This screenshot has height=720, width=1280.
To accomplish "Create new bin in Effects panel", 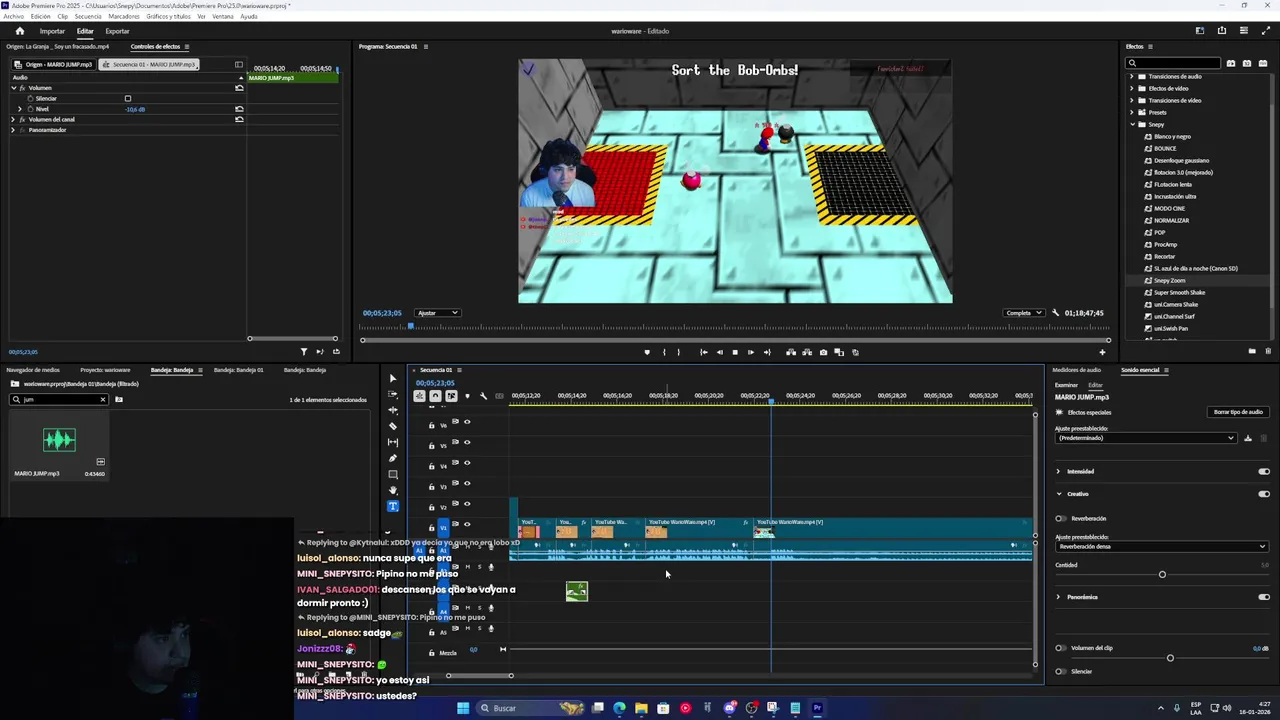I will coord(1252,351).
